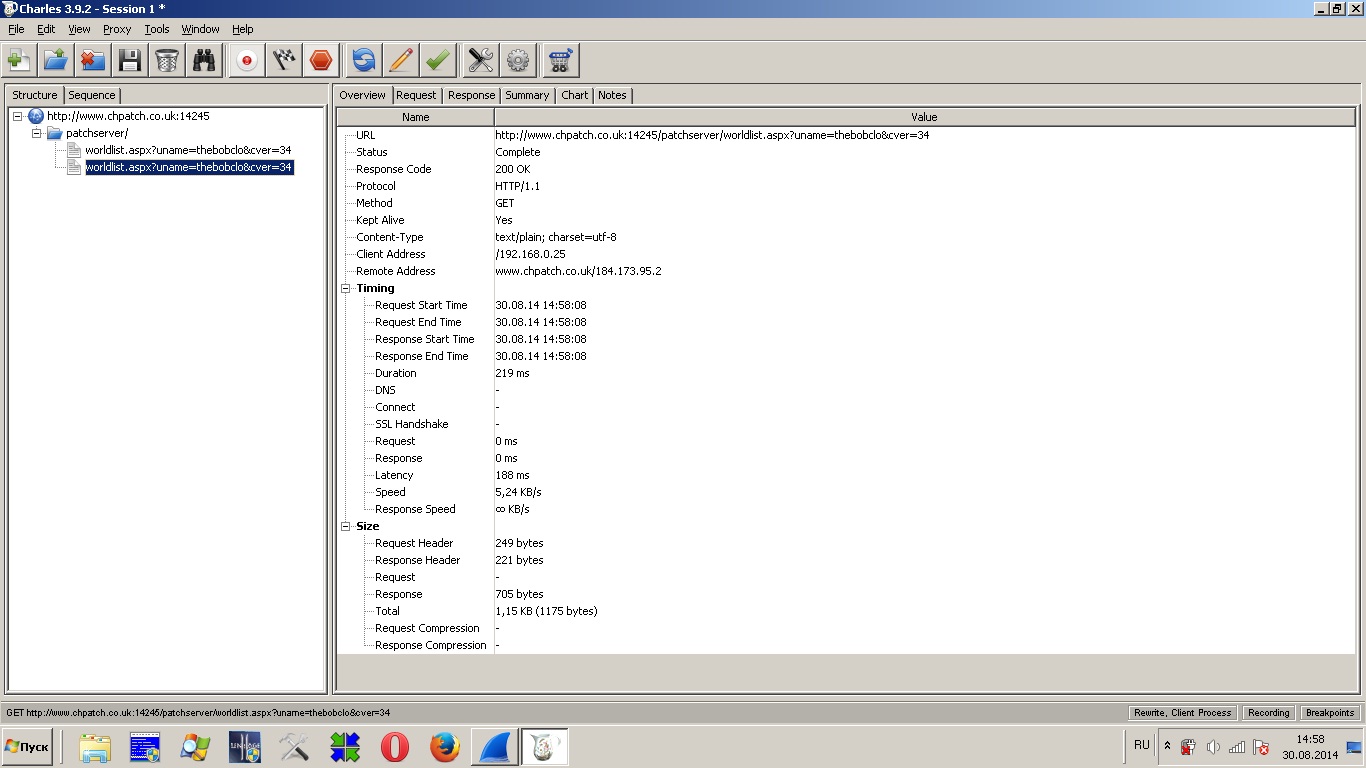
Task: Validate the response using the green checkmark icon
Action: point(438,60)
